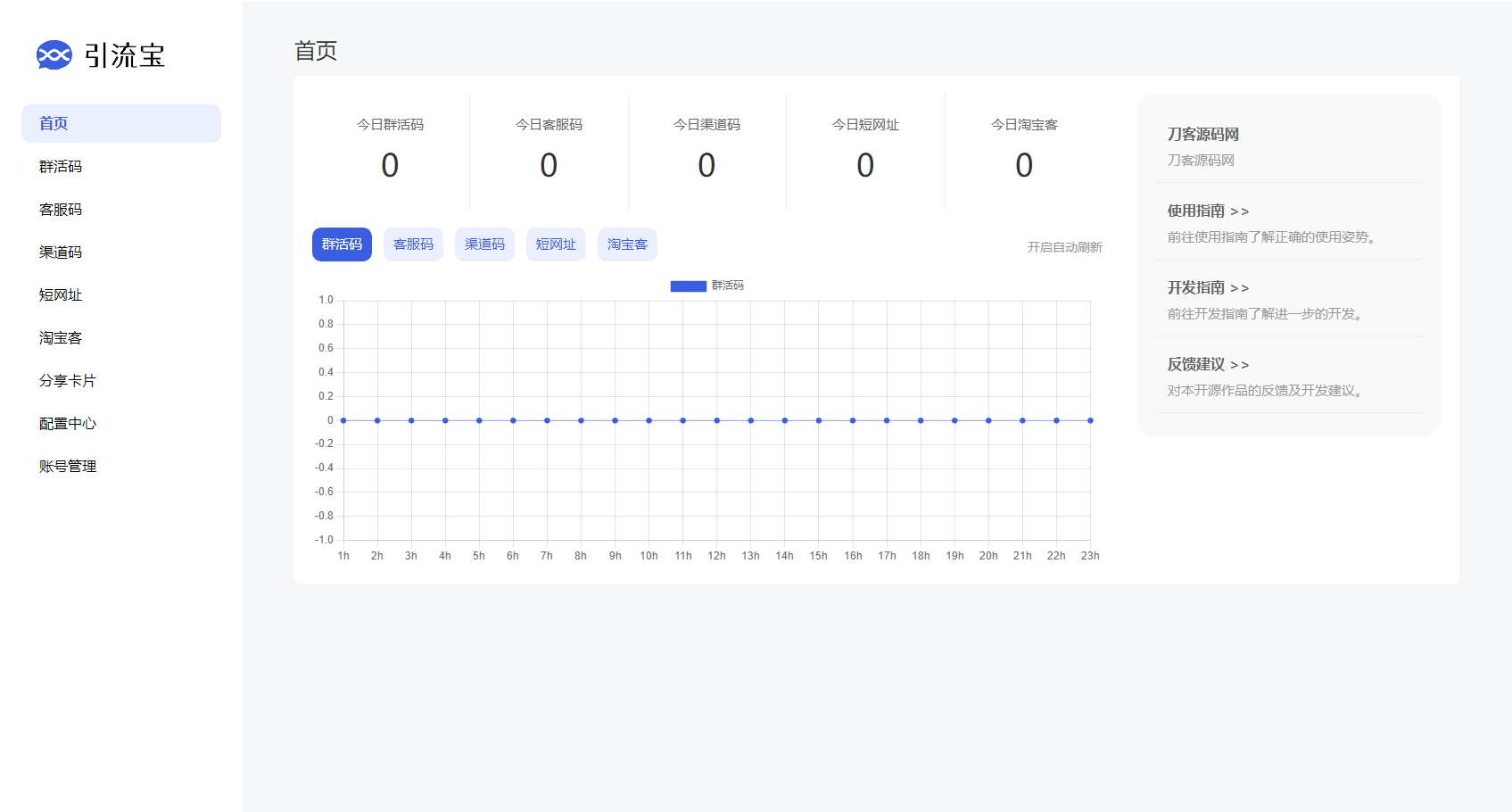View the 淘宝客 chart tab
This screenshot has height=812, width=1512.
coord(627,244)
